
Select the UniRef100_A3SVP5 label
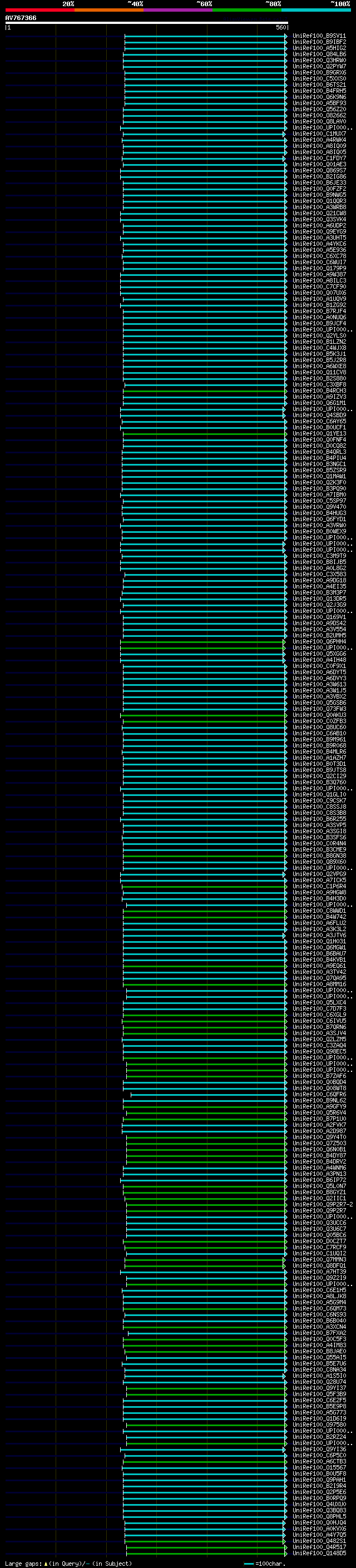coord(319,825)
